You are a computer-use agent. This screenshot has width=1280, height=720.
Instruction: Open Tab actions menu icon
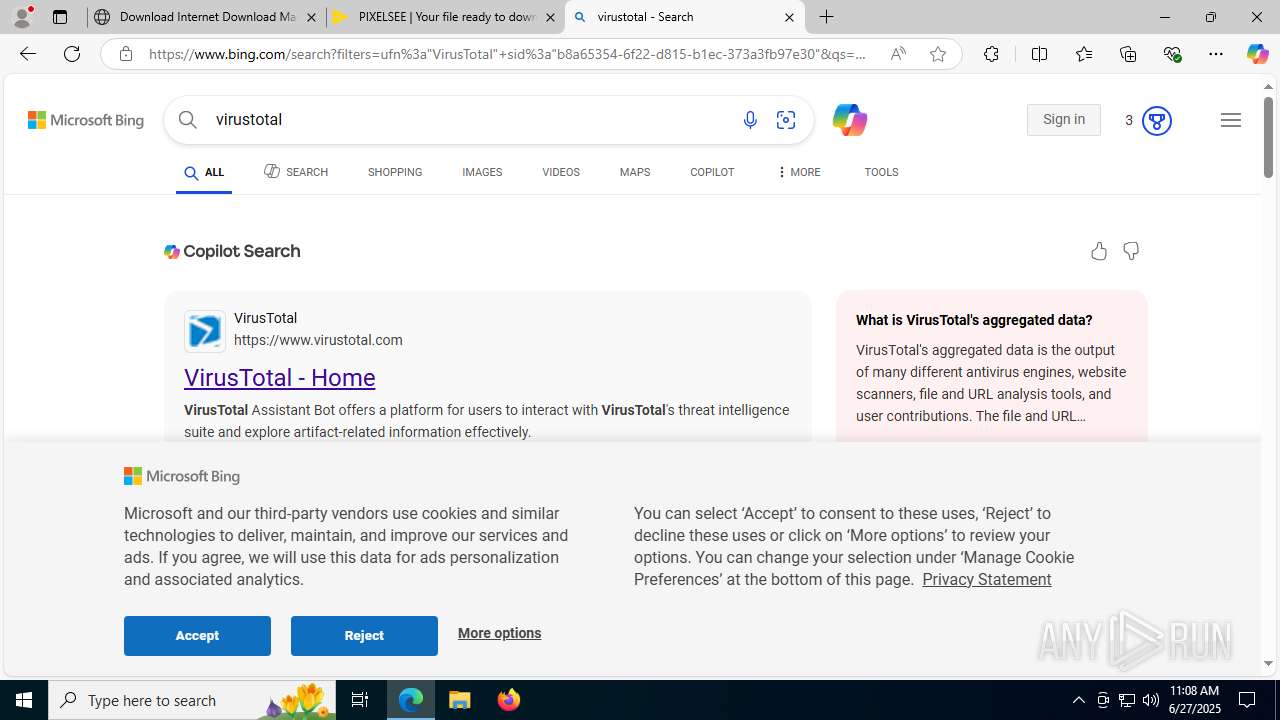(x=60, y=17)
